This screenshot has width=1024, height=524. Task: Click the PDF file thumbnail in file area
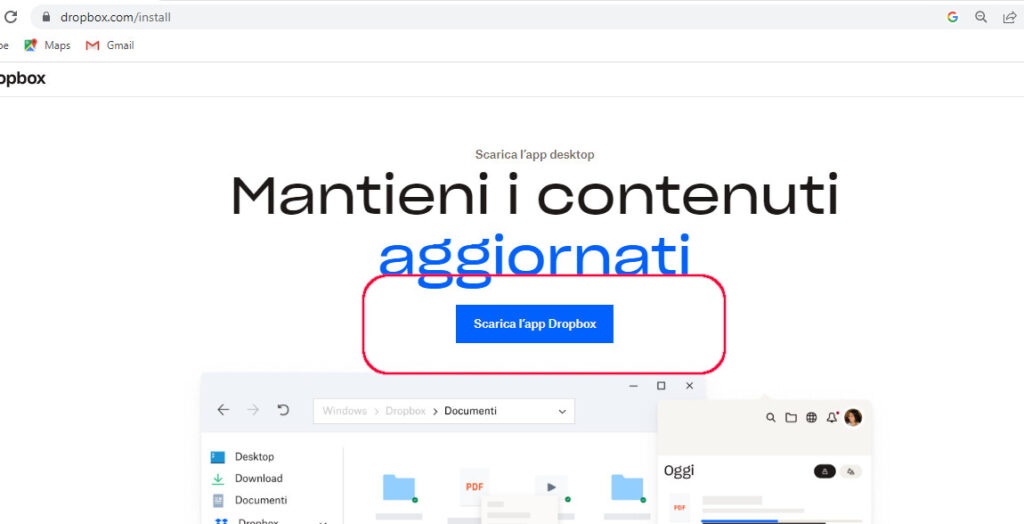point(474,487)
